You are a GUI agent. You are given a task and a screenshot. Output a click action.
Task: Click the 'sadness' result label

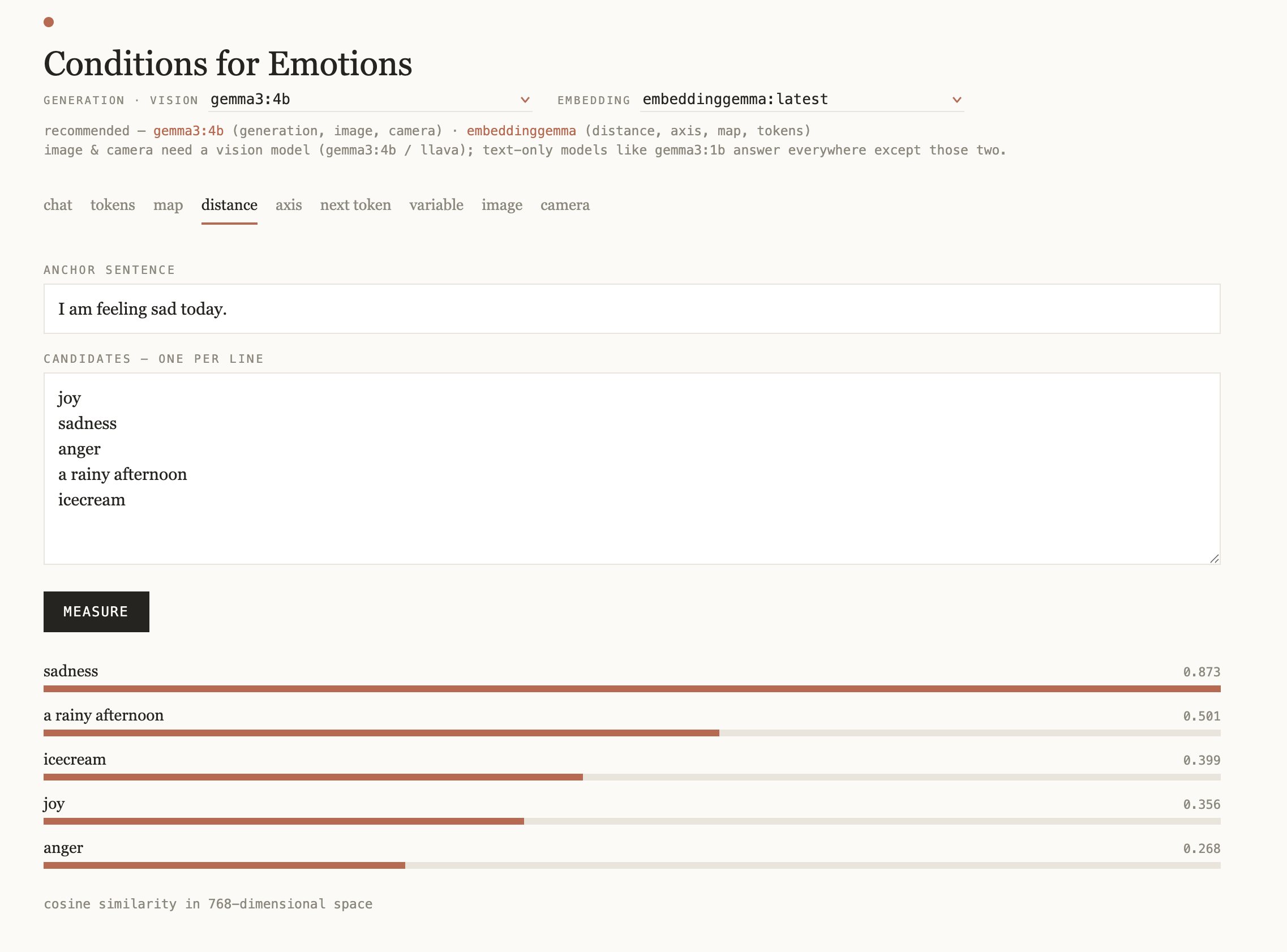point(71,671)
